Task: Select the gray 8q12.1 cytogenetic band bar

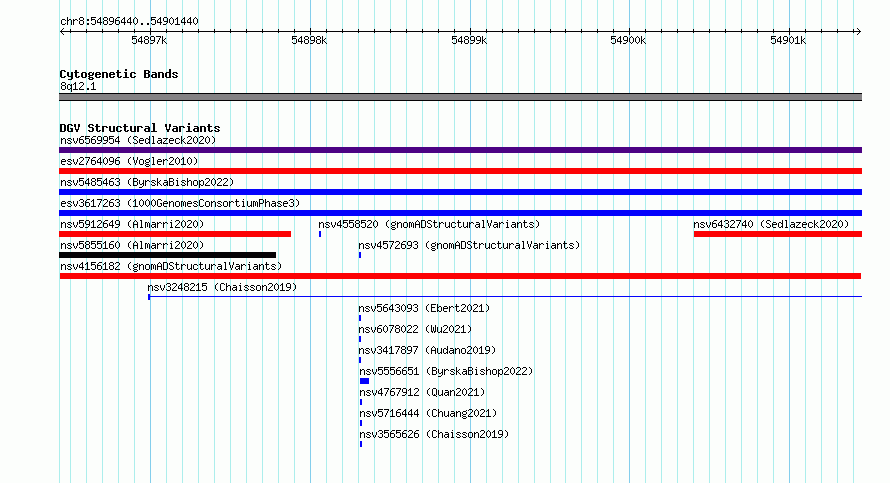Action: [x=460, y=97]
